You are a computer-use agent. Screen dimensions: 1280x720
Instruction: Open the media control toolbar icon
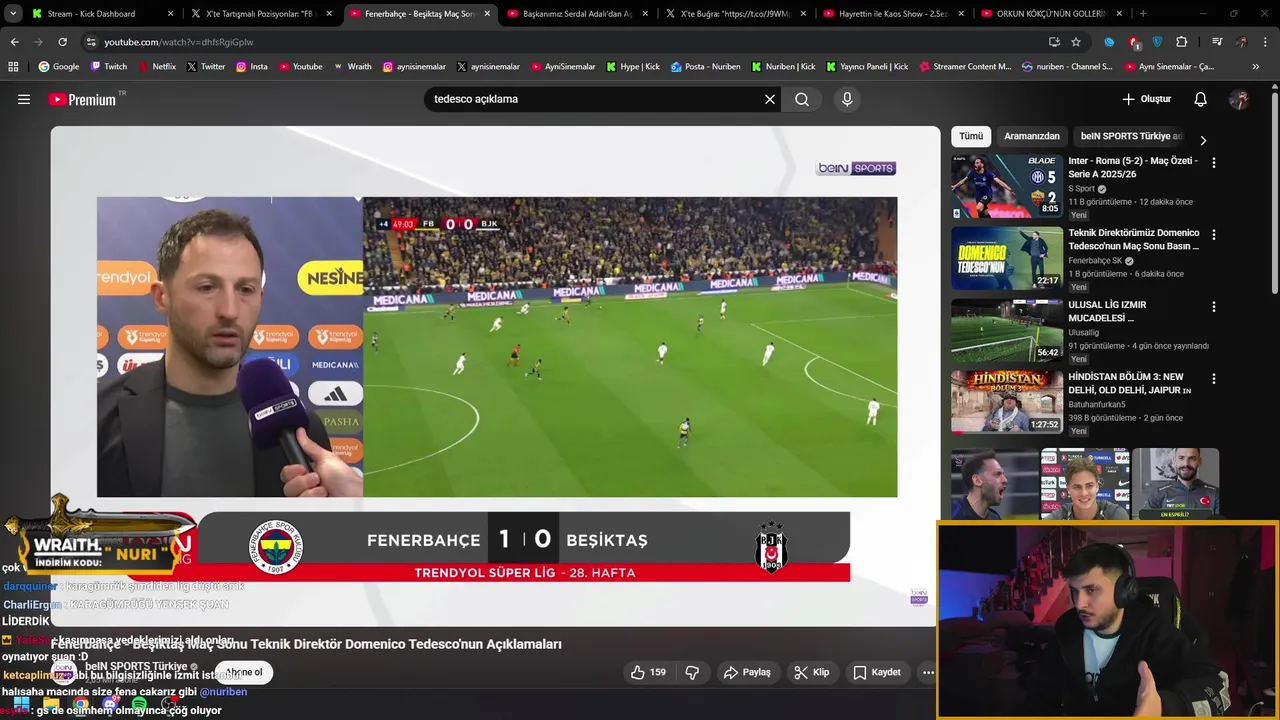point(1217,42)
